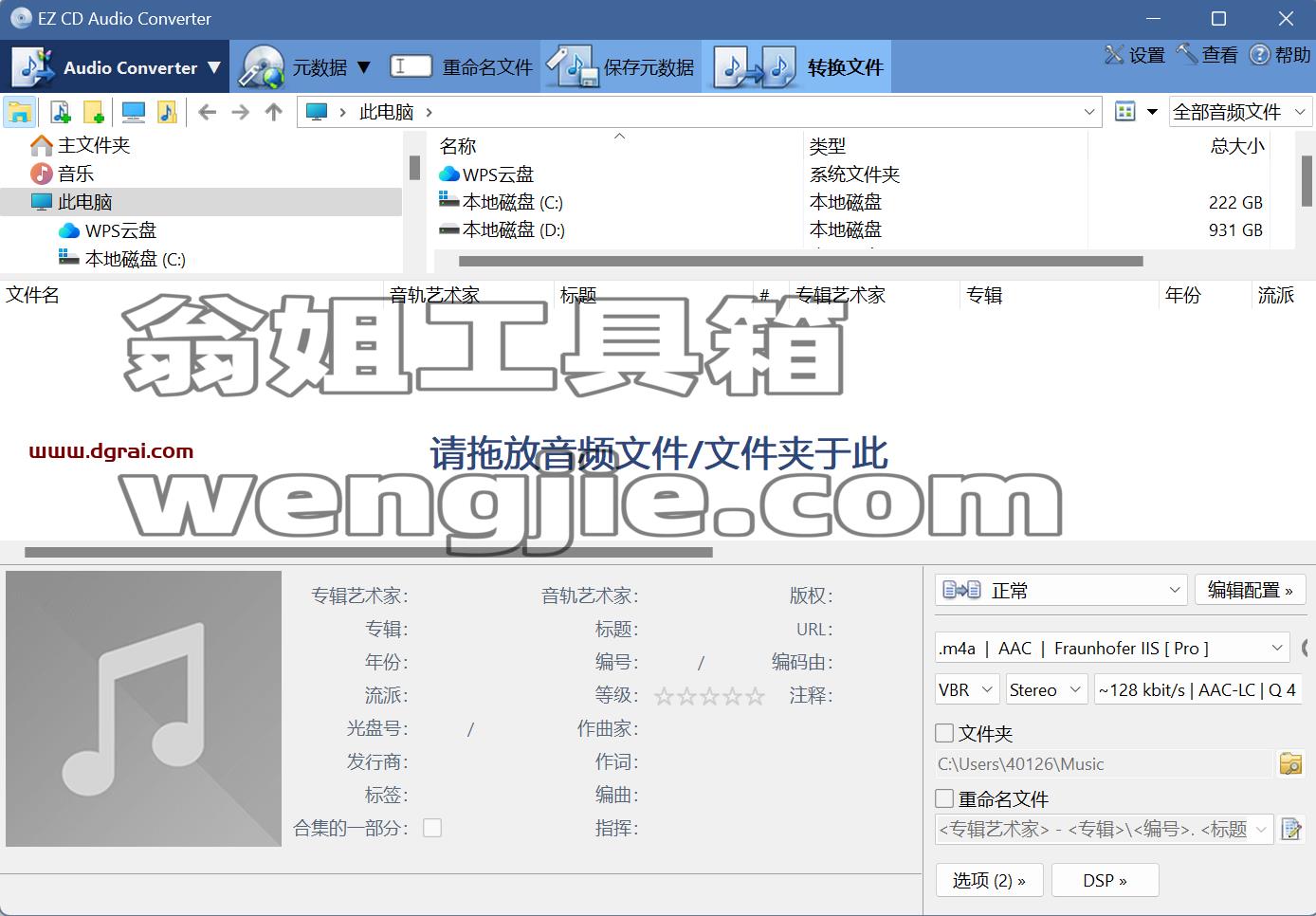
Task: Click the 编辑配置 button
Action: (1250, 590)
